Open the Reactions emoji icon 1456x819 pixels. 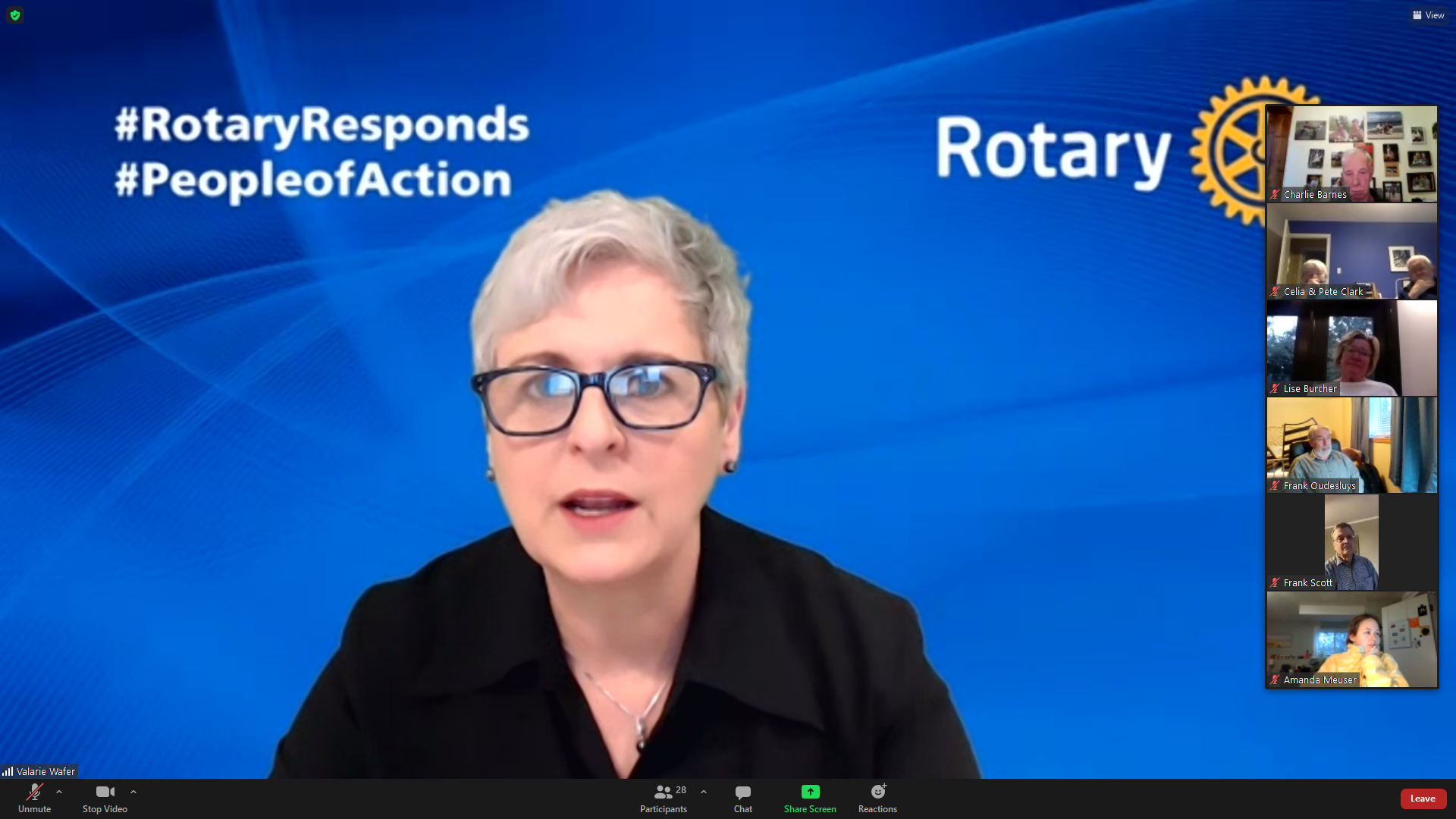point(877,792)
